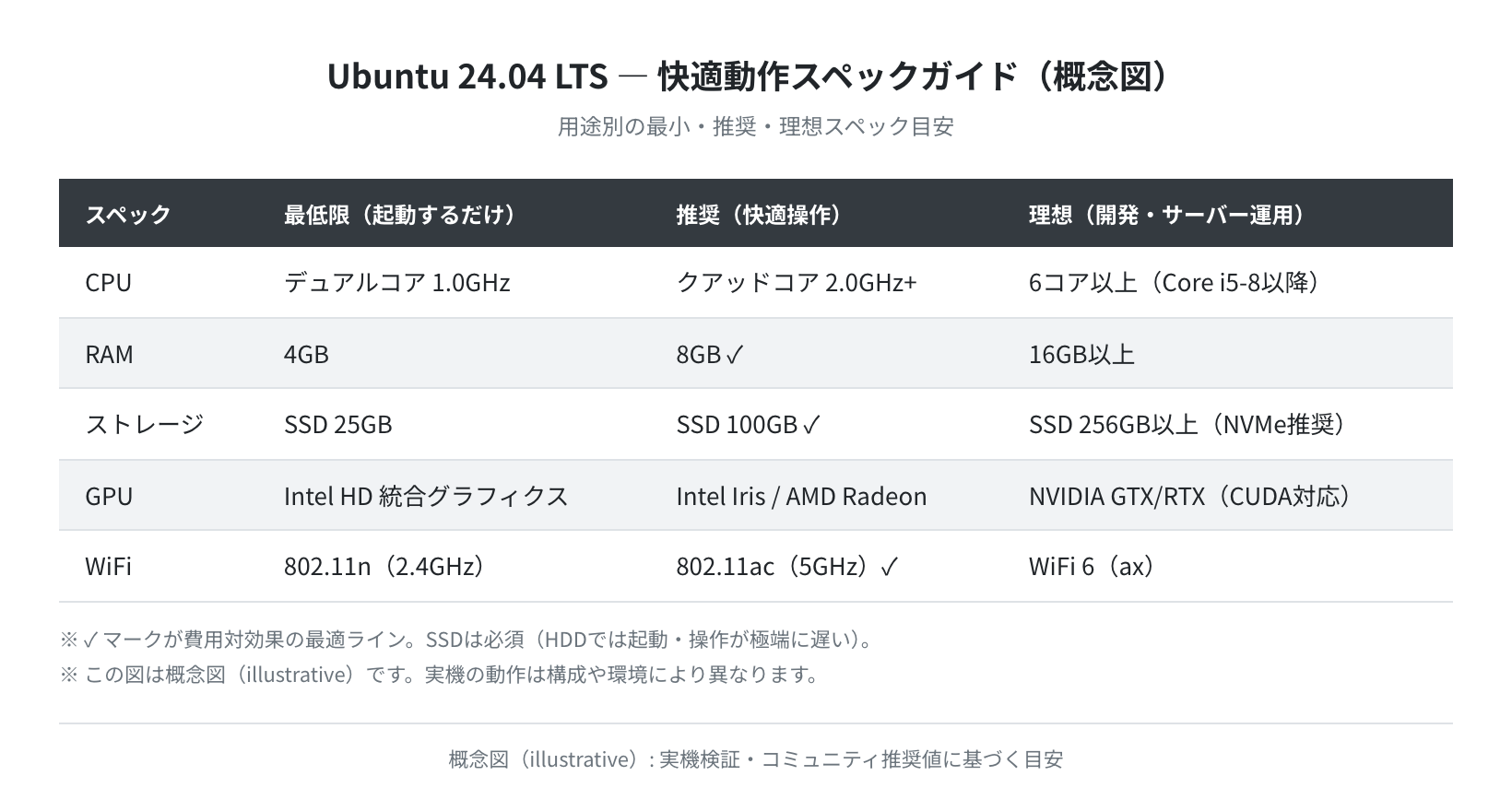This screenshot has width=1512, height=811.
Task: Click the checkmark in the ✓マーク footnote
Action: (90, 640)
